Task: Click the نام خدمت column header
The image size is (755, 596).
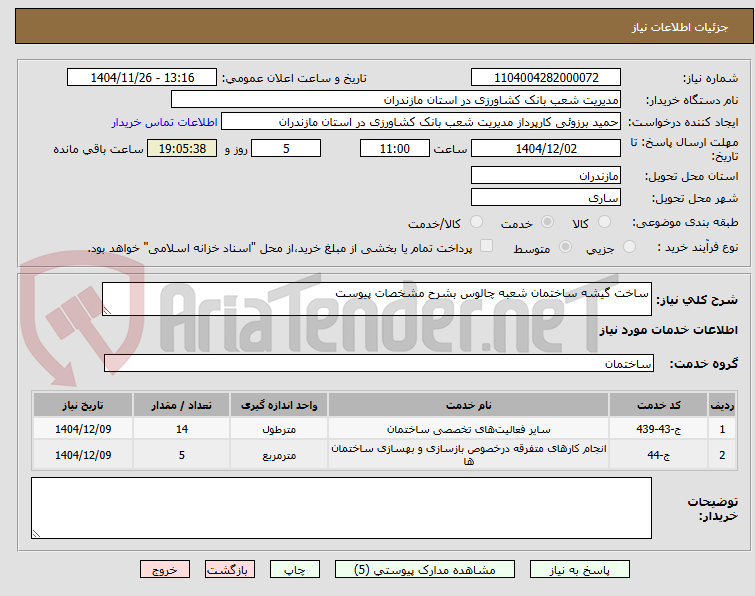Action: pos(469,405)
